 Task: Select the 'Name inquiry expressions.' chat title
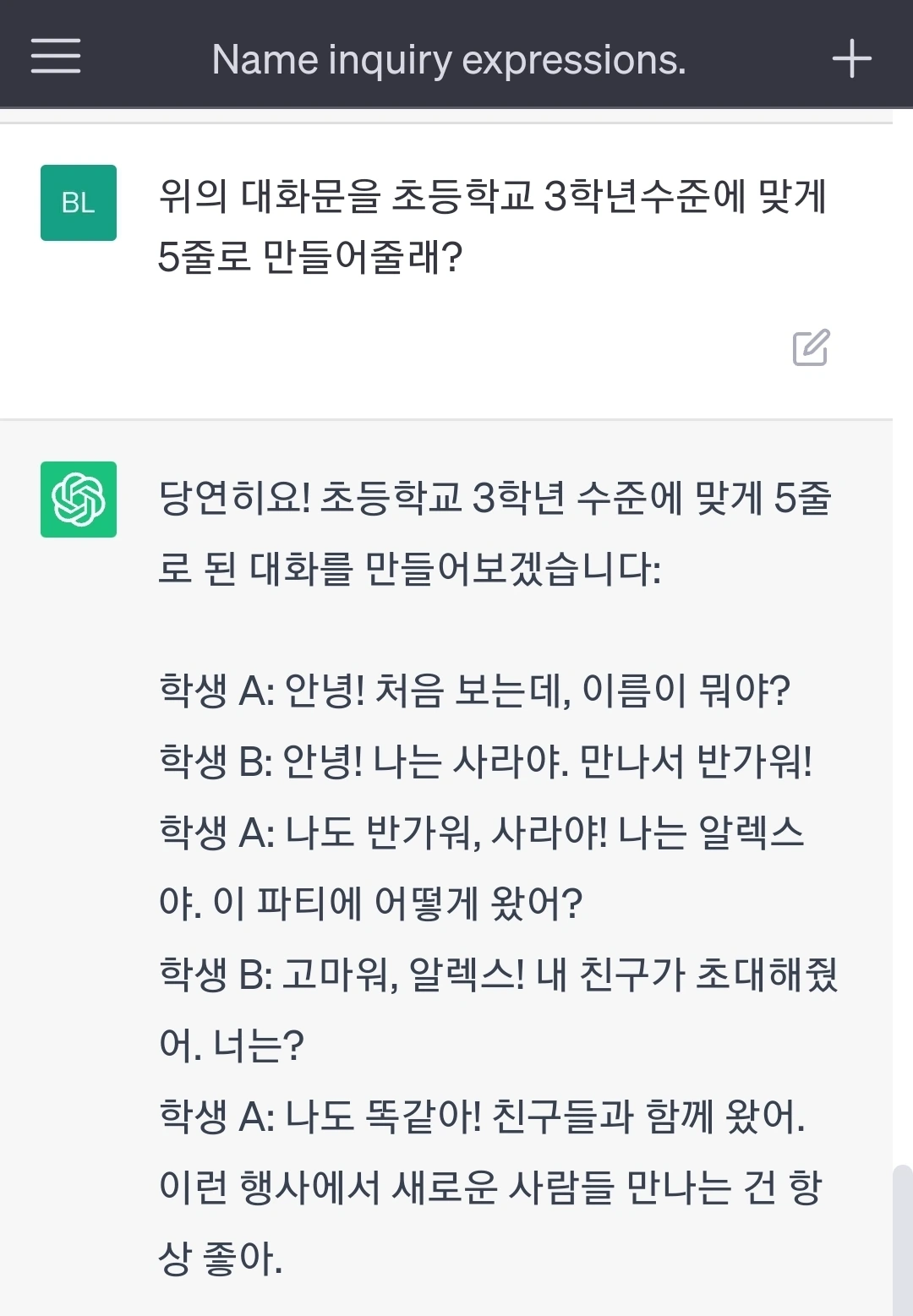449,59
